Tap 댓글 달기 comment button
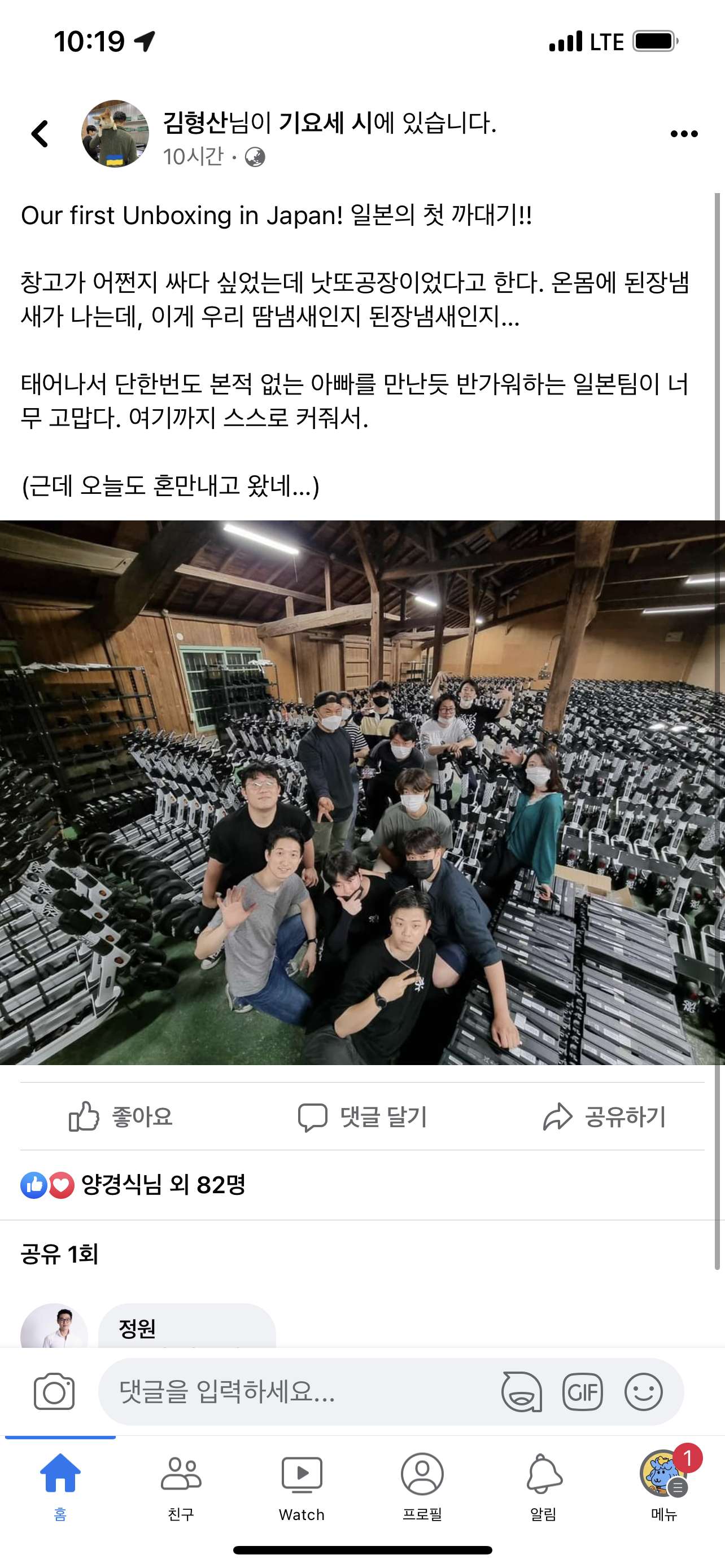725x1568 pixels. [362, 1116]
